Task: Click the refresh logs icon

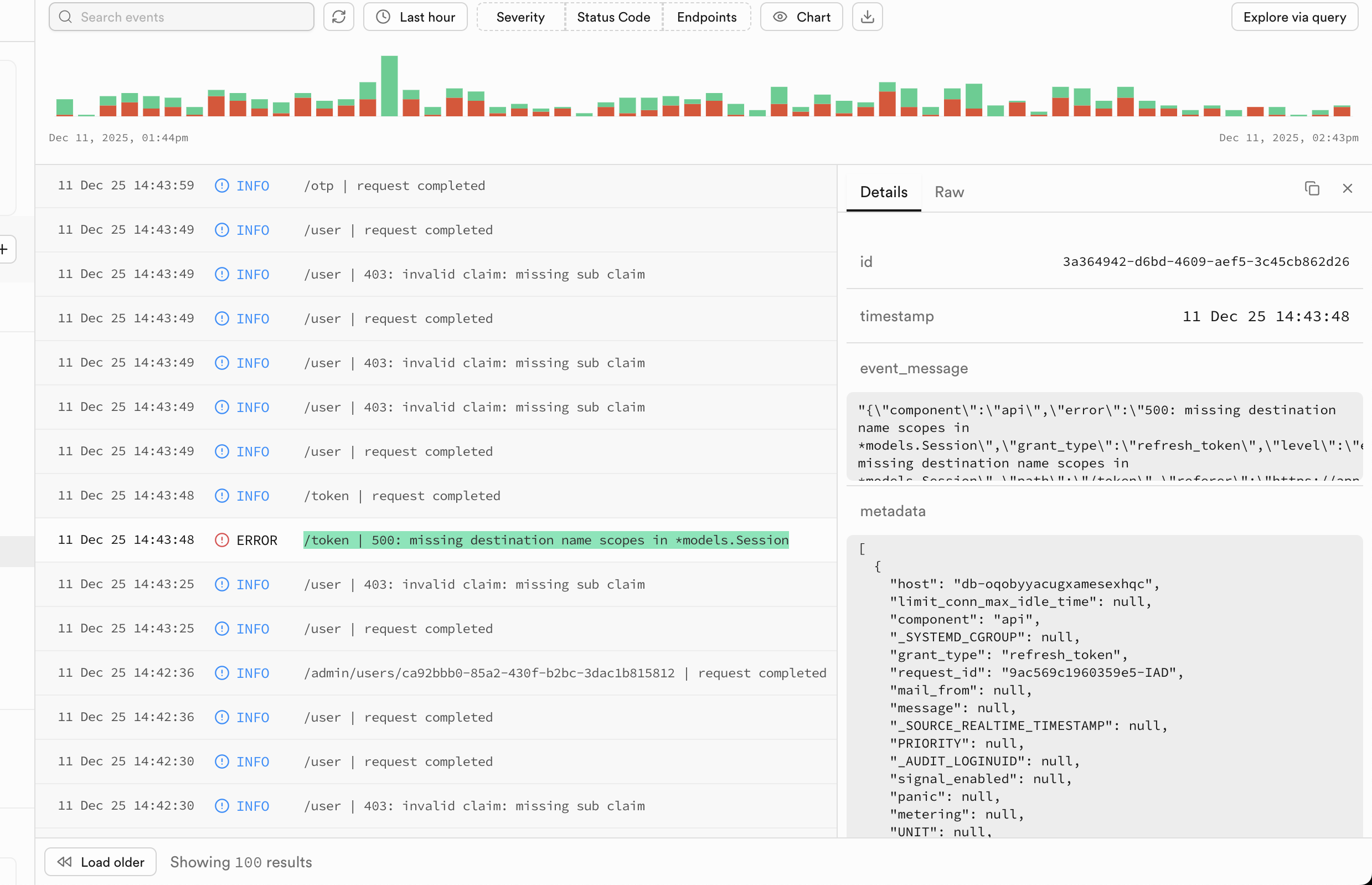Action: (x=338, y=17)
